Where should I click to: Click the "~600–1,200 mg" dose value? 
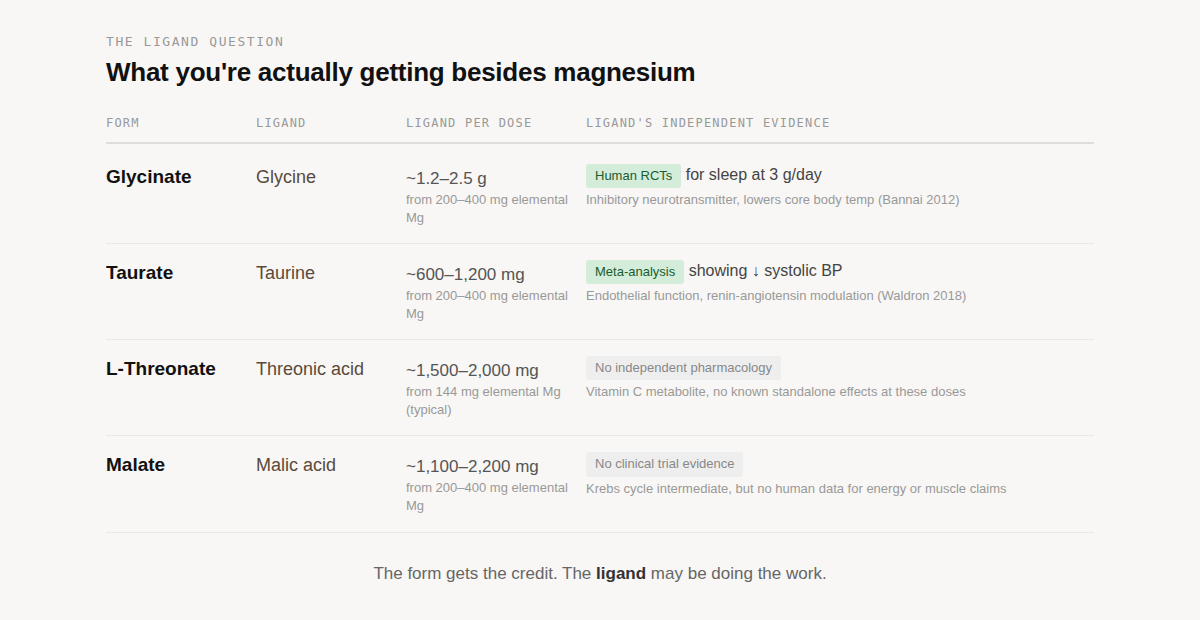465,274
